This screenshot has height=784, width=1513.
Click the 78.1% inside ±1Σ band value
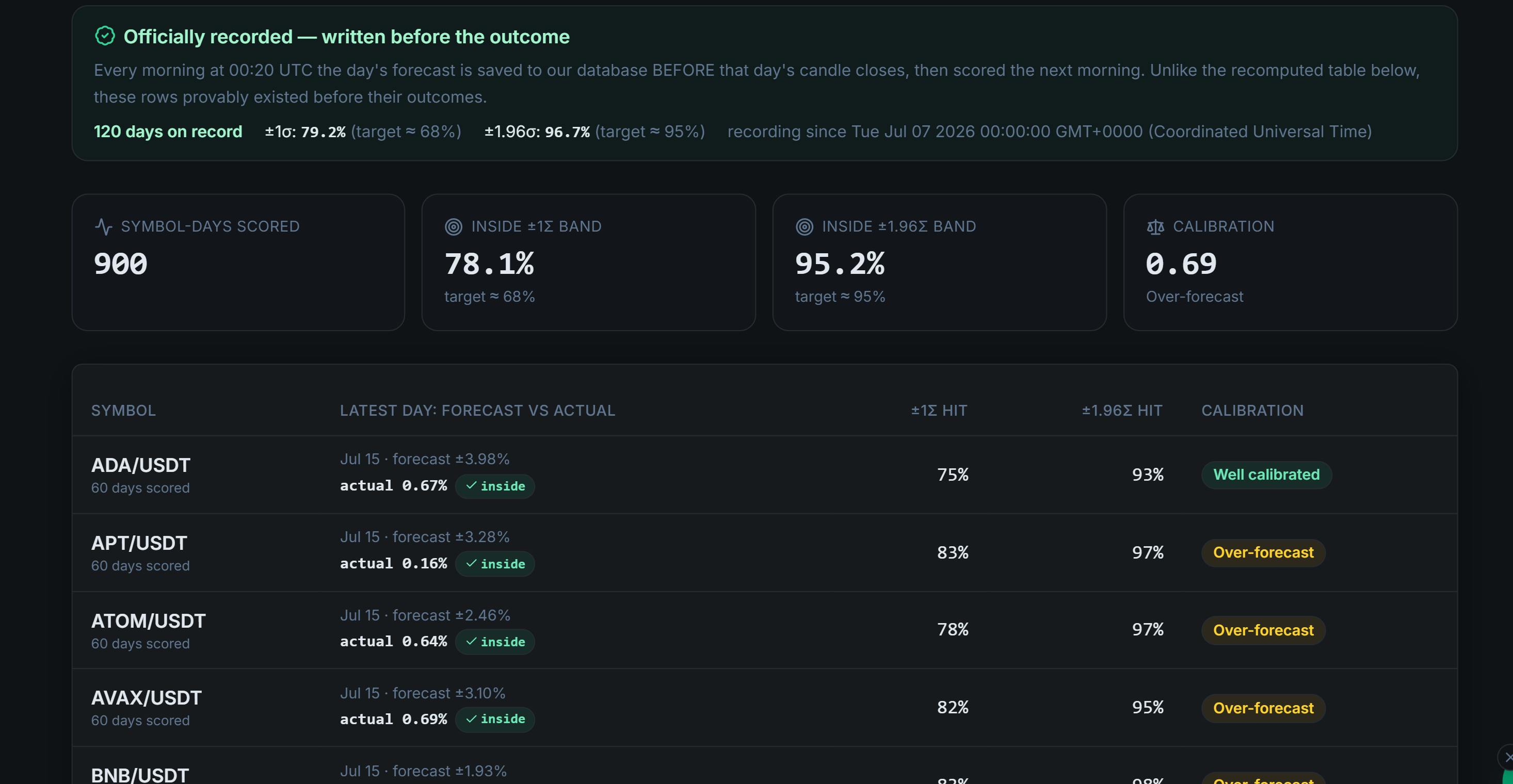pos(489,264)
